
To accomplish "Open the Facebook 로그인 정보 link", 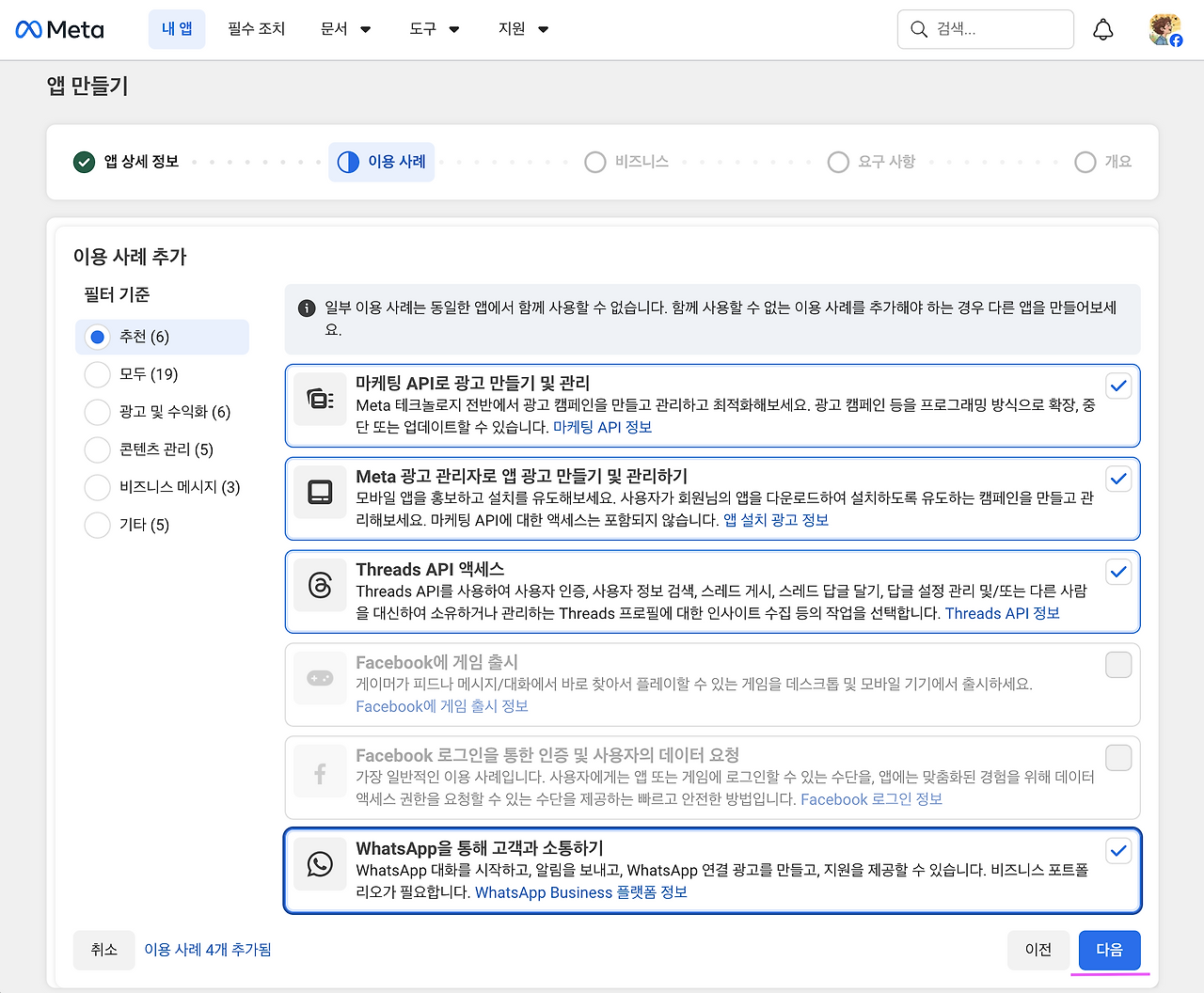I will click(x=872, y=799).
